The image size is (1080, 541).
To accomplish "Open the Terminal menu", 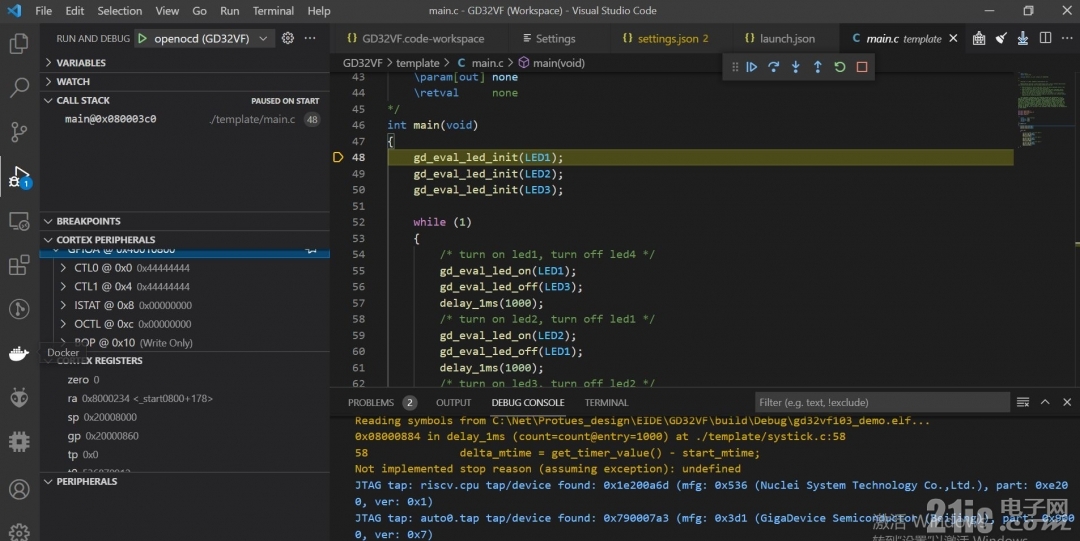I will 273,11.
